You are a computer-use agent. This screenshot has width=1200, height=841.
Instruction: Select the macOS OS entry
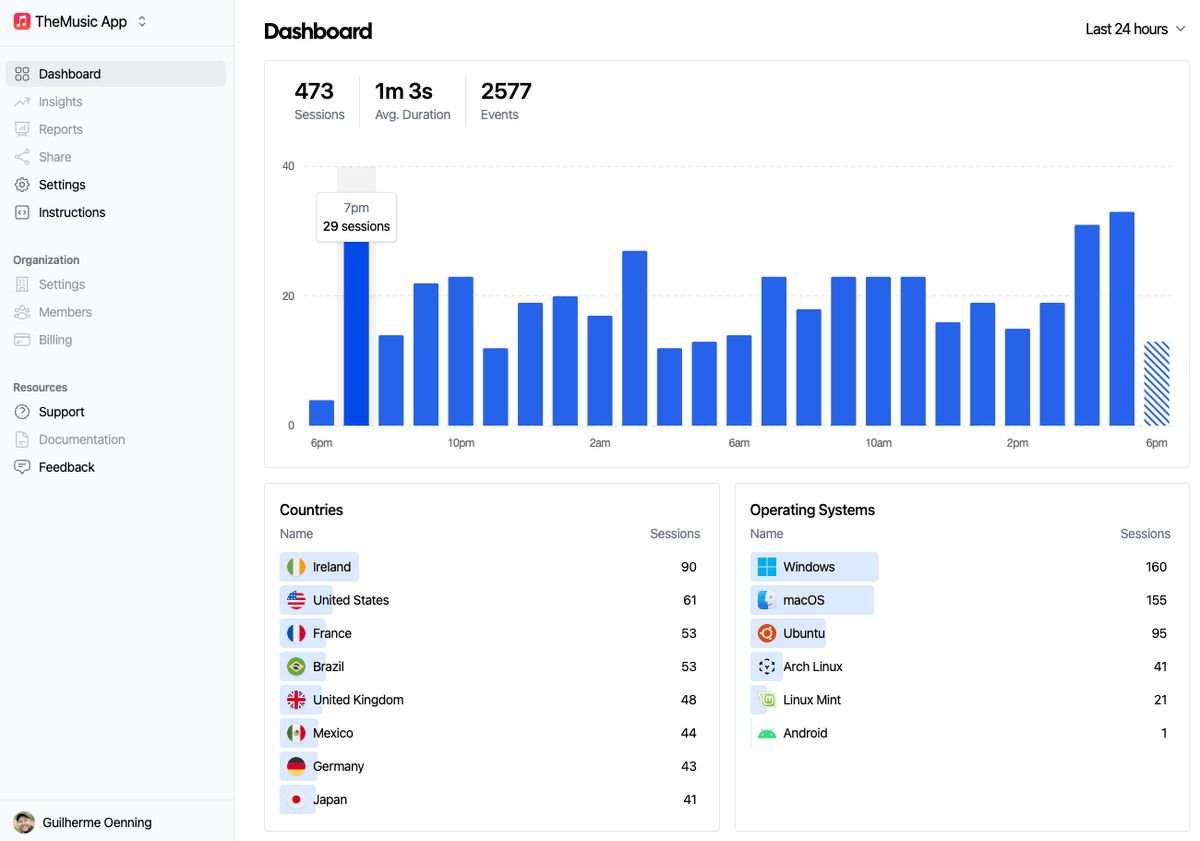pyautogui.click(x=804, y=599)
